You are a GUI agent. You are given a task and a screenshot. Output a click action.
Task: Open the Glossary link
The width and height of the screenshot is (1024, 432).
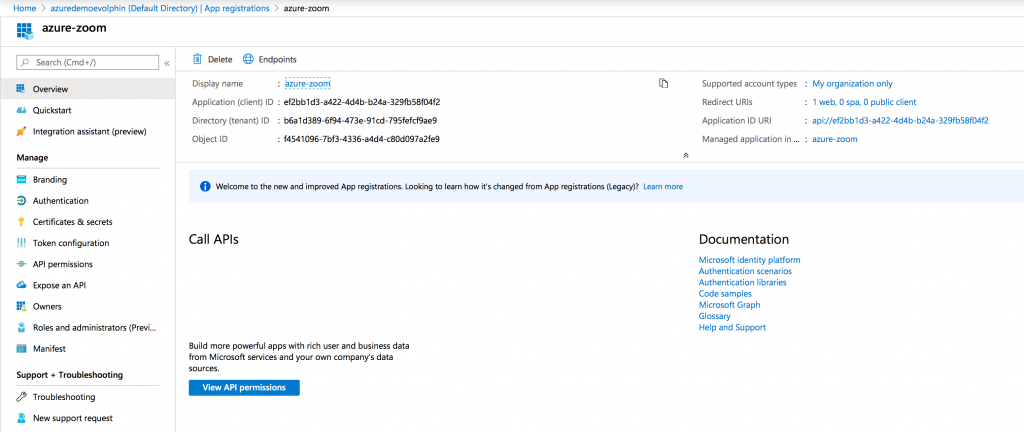pos(714,316)
